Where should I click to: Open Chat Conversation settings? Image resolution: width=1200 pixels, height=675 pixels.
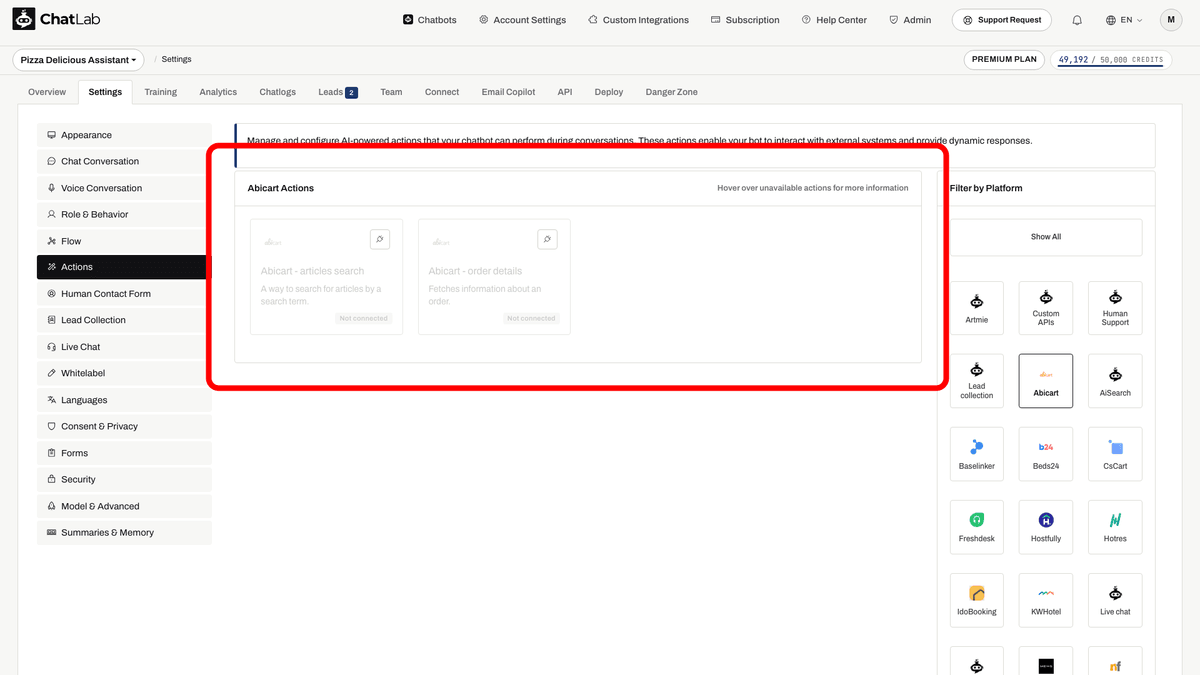pyautogui.click(x=124, y=161)
